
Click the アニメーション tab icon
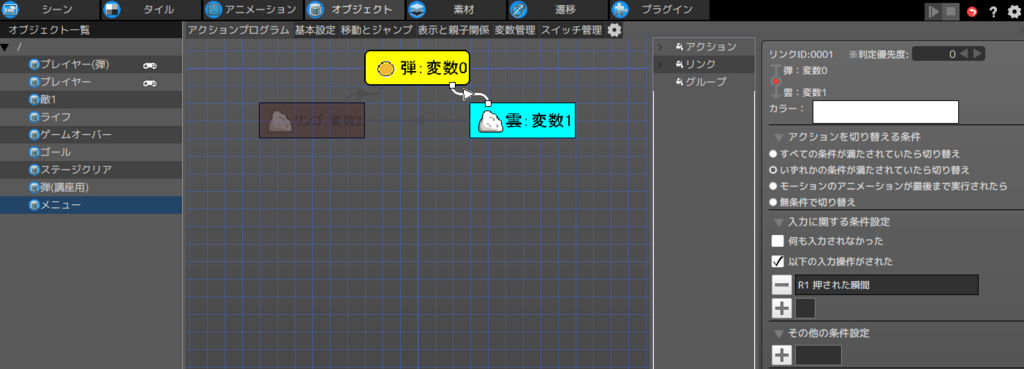[214, 10]
